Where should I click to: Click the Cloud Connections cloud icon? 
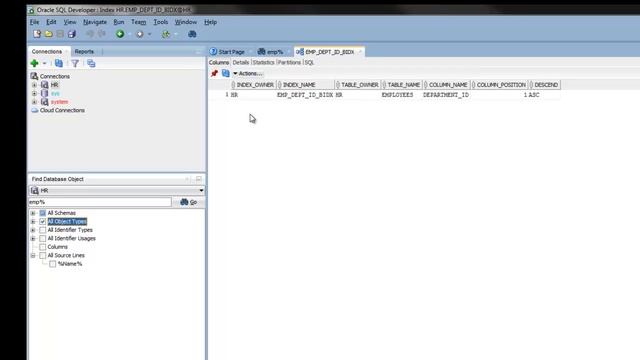35,110
